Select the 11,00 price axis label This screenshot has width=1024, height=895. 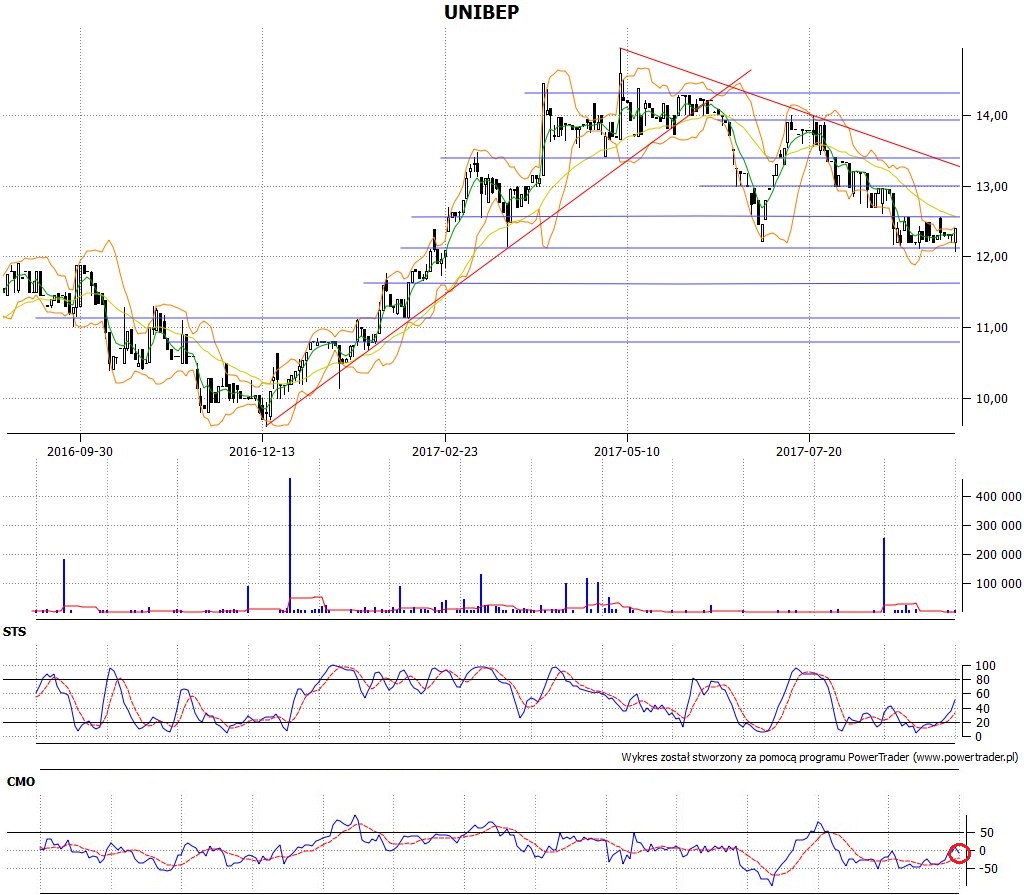coord(992,328)
